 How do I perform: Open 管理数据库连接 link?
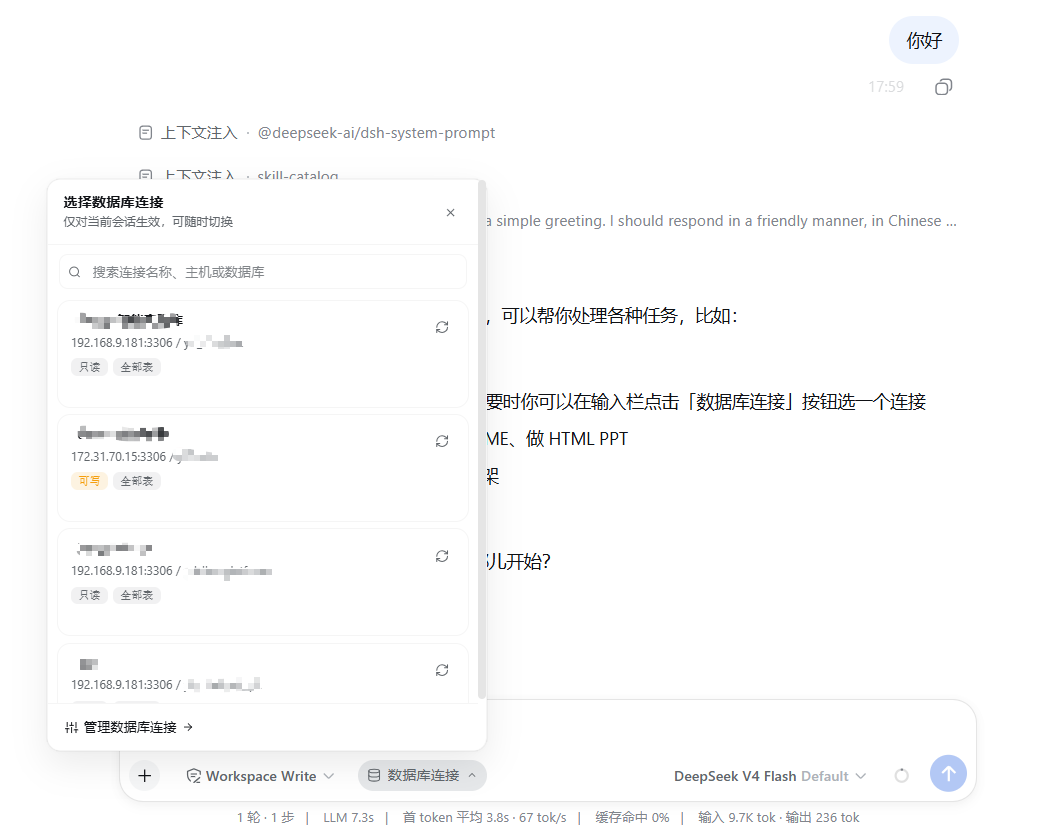pyautogui.click(x=129, y=727)
